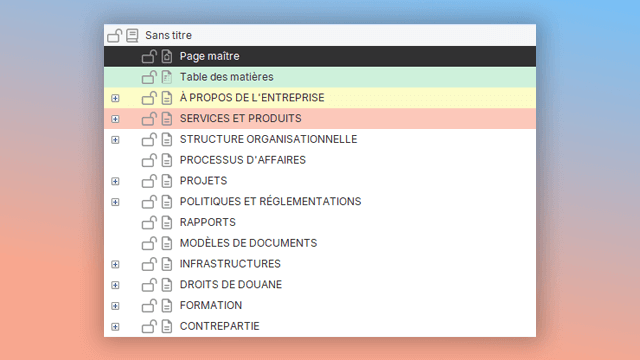
Task: Click the lock icon on MODÈLES DE DOCUMENTS
Action: pos(149,243)
